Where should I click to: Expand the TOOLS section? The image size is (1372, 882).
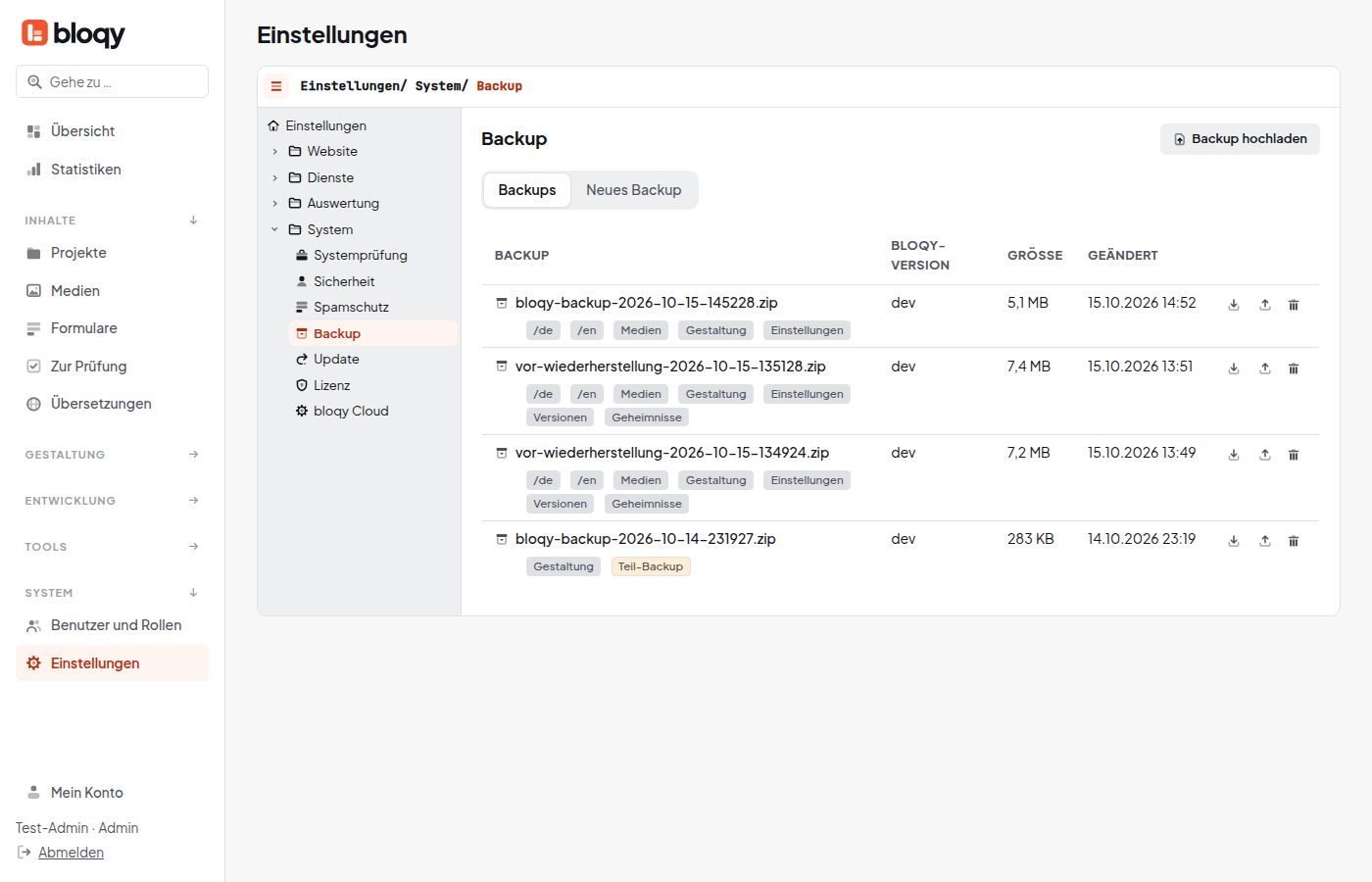[x=112, y=547]
